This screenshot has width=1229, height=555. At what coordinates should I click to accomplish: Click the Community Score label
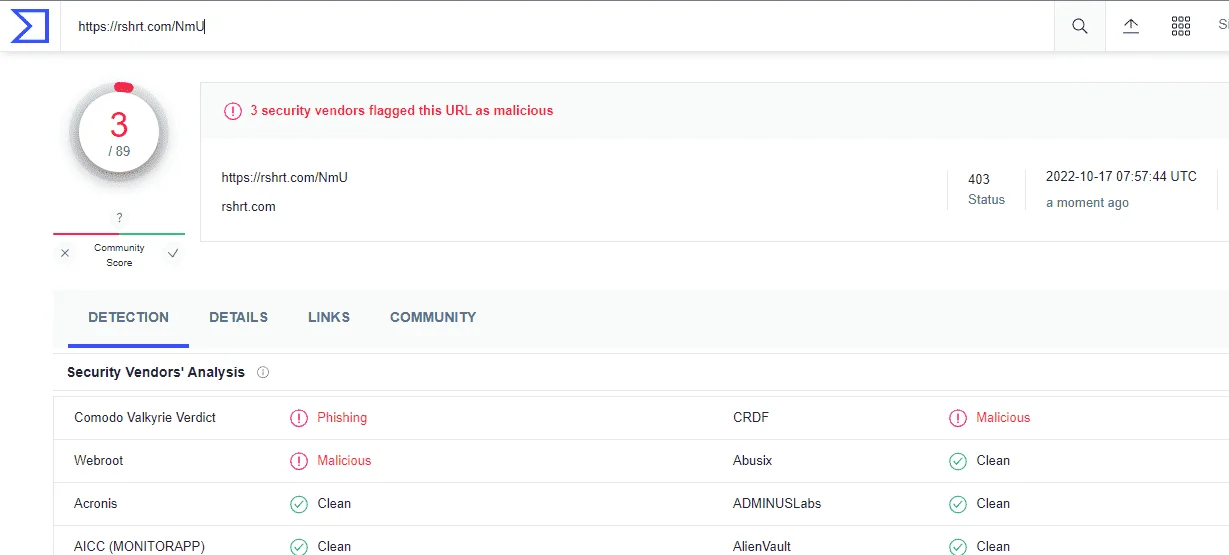(119, 255)
